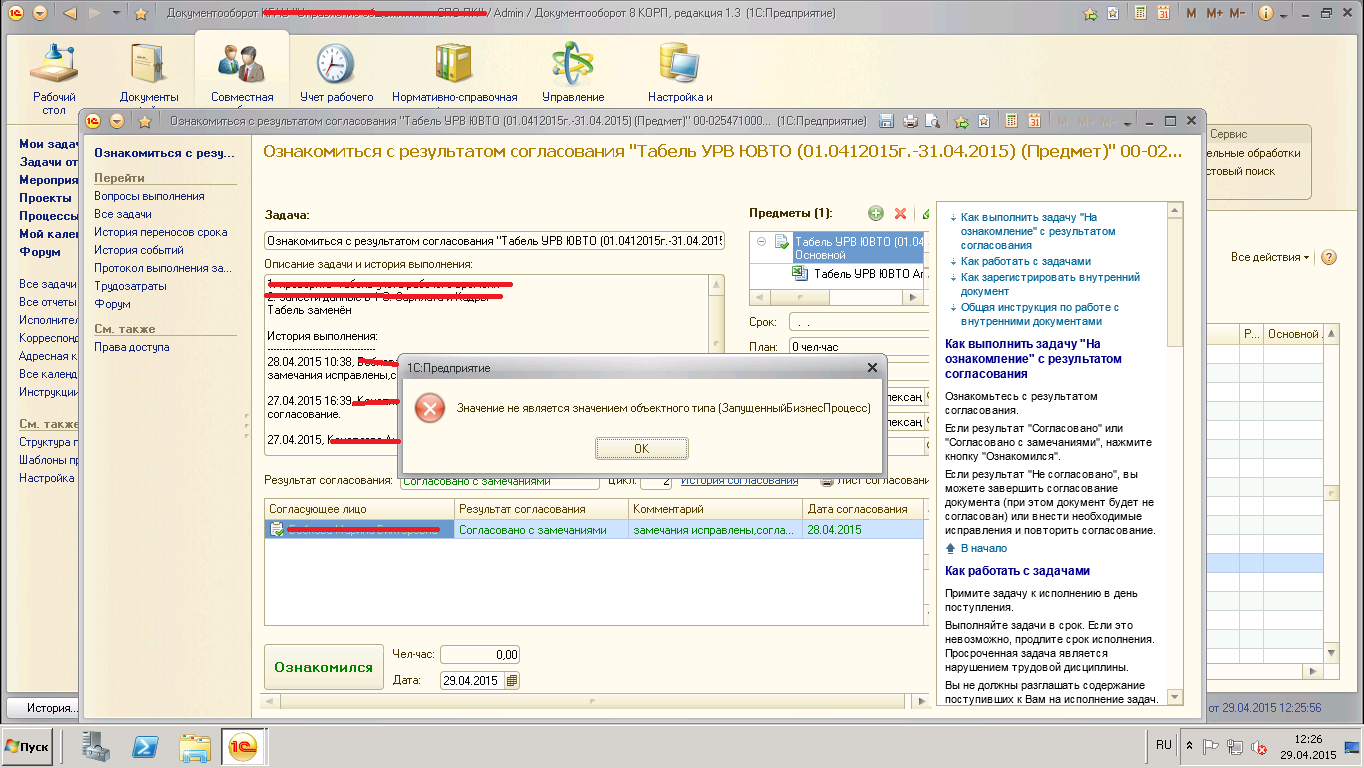Click OK in the error dialog
The height and width of the screenshot is (768, 1364).
[641, 448]
